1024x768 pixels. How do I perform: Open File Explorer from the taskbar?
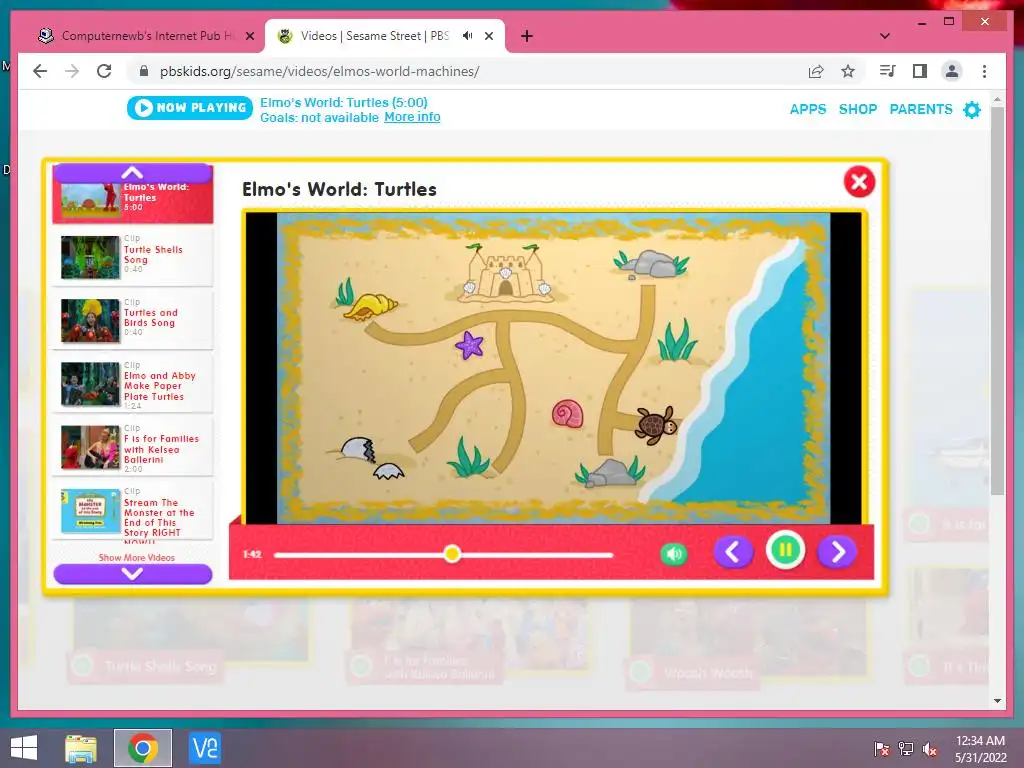tap(81, 748)
